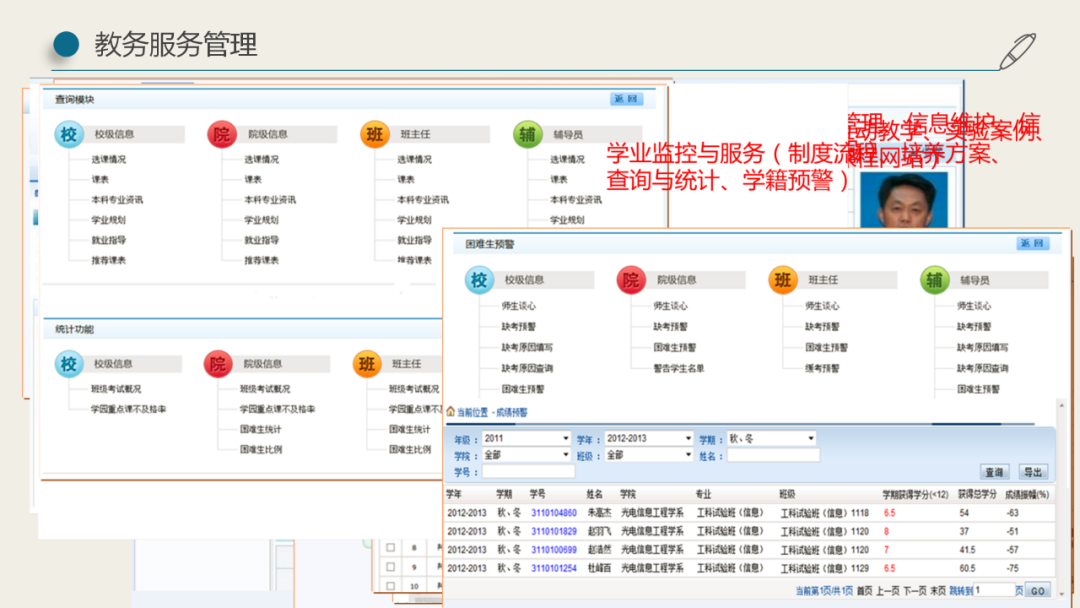The height and width of the screenshot is (608, 1080).
Task: Click the home icon beside 当前位置
Action: [x=450, y=412]
